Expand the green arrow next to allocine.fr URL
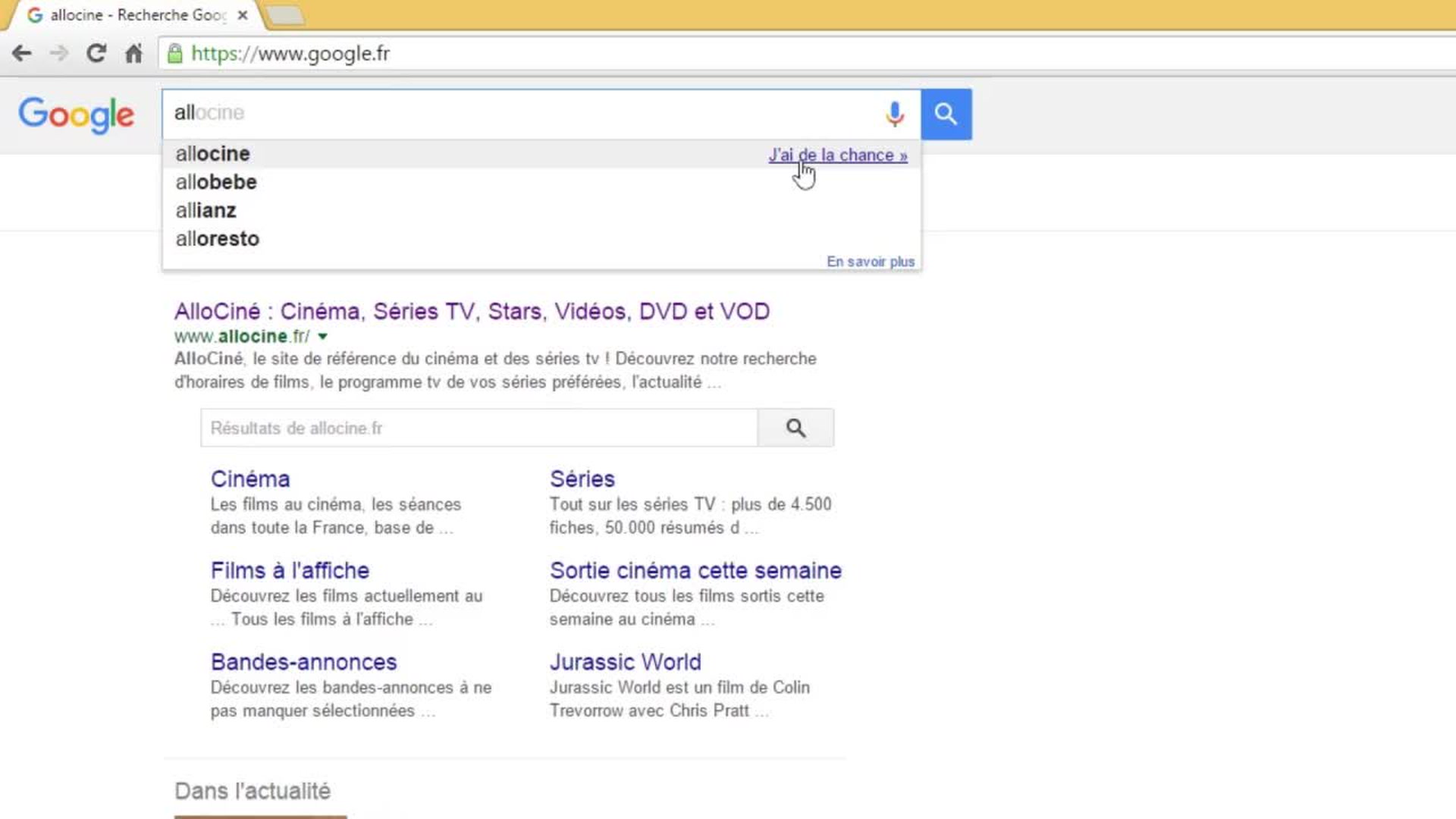 tap(323, 337)
